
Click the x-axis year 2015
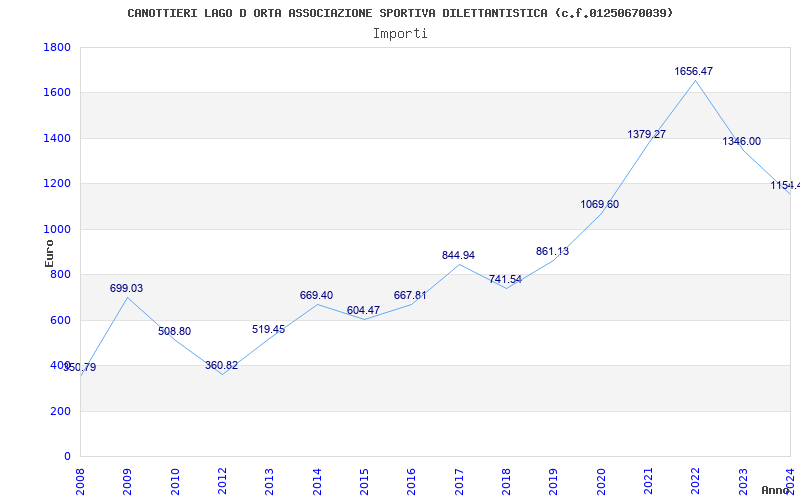click(x=364, y=482)
